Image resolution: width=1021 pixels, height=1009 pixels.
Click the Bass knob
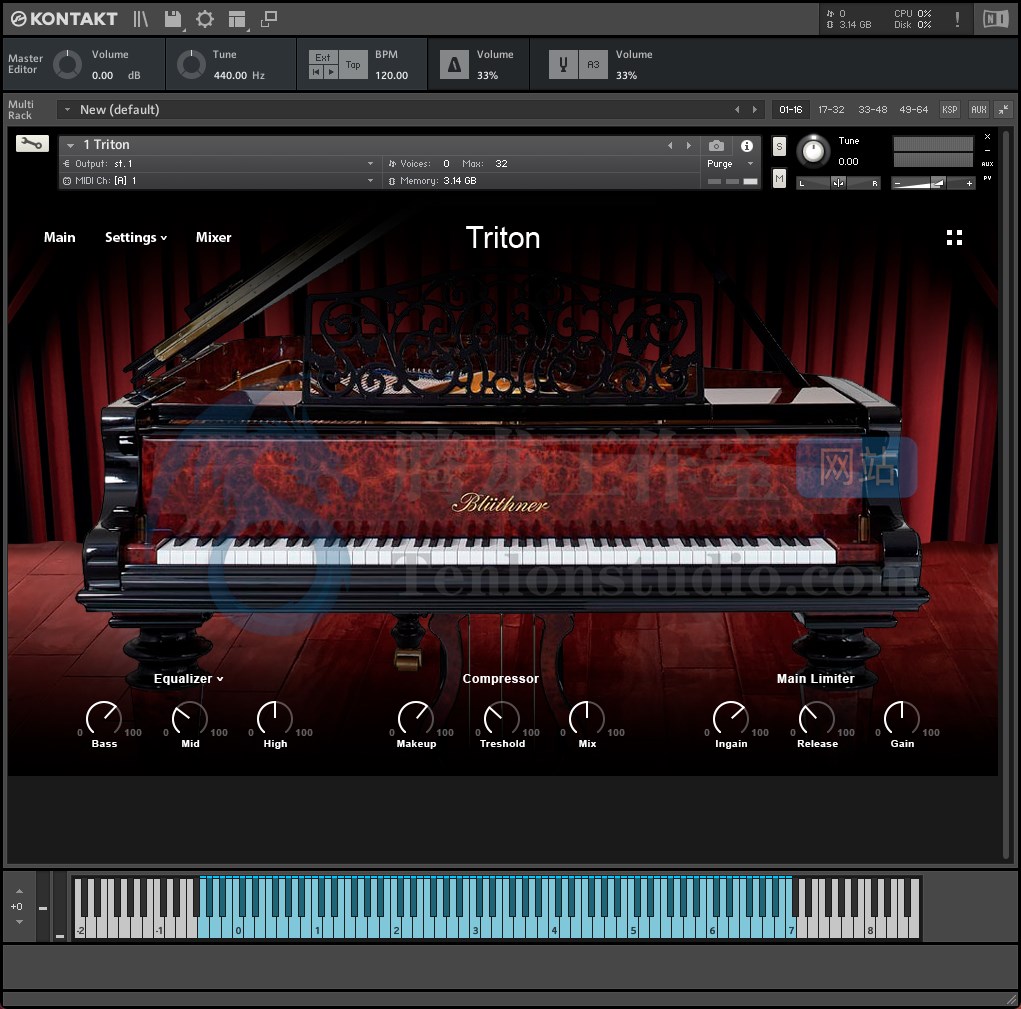[x=104, y=719]
